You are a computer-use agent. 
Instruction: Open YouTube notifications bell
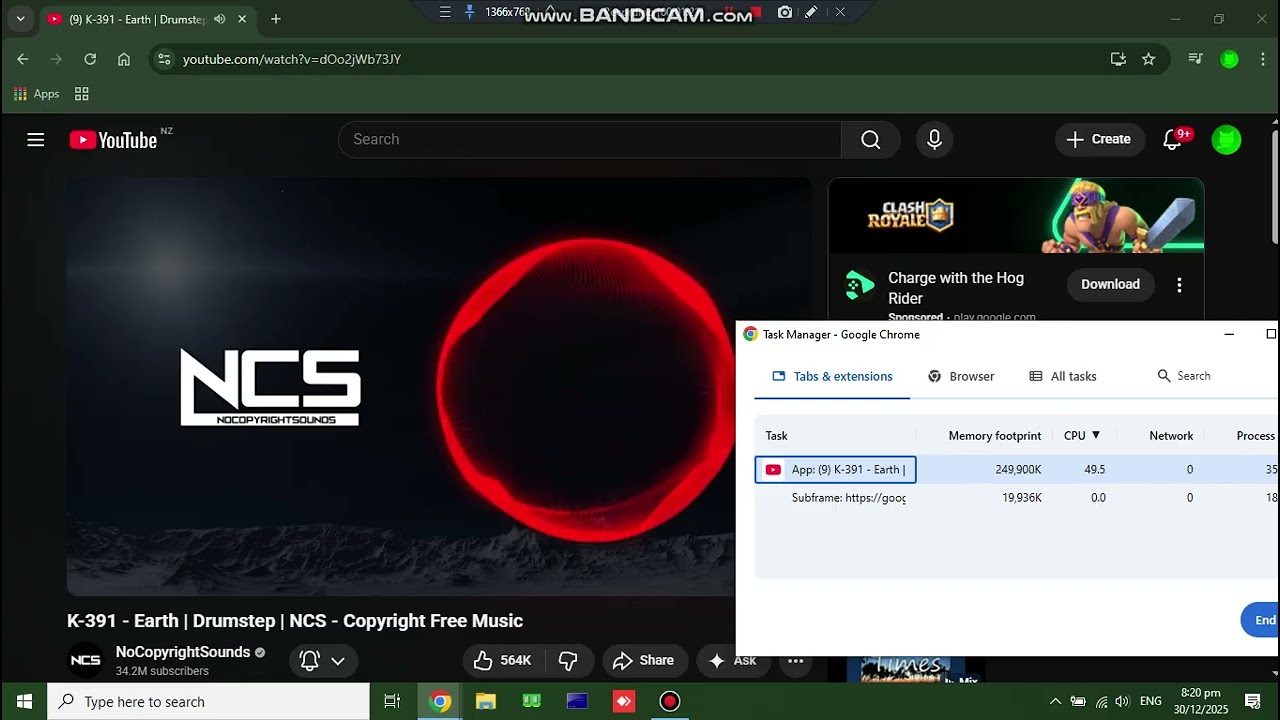pyautogui.click(x=1172, y=140)
